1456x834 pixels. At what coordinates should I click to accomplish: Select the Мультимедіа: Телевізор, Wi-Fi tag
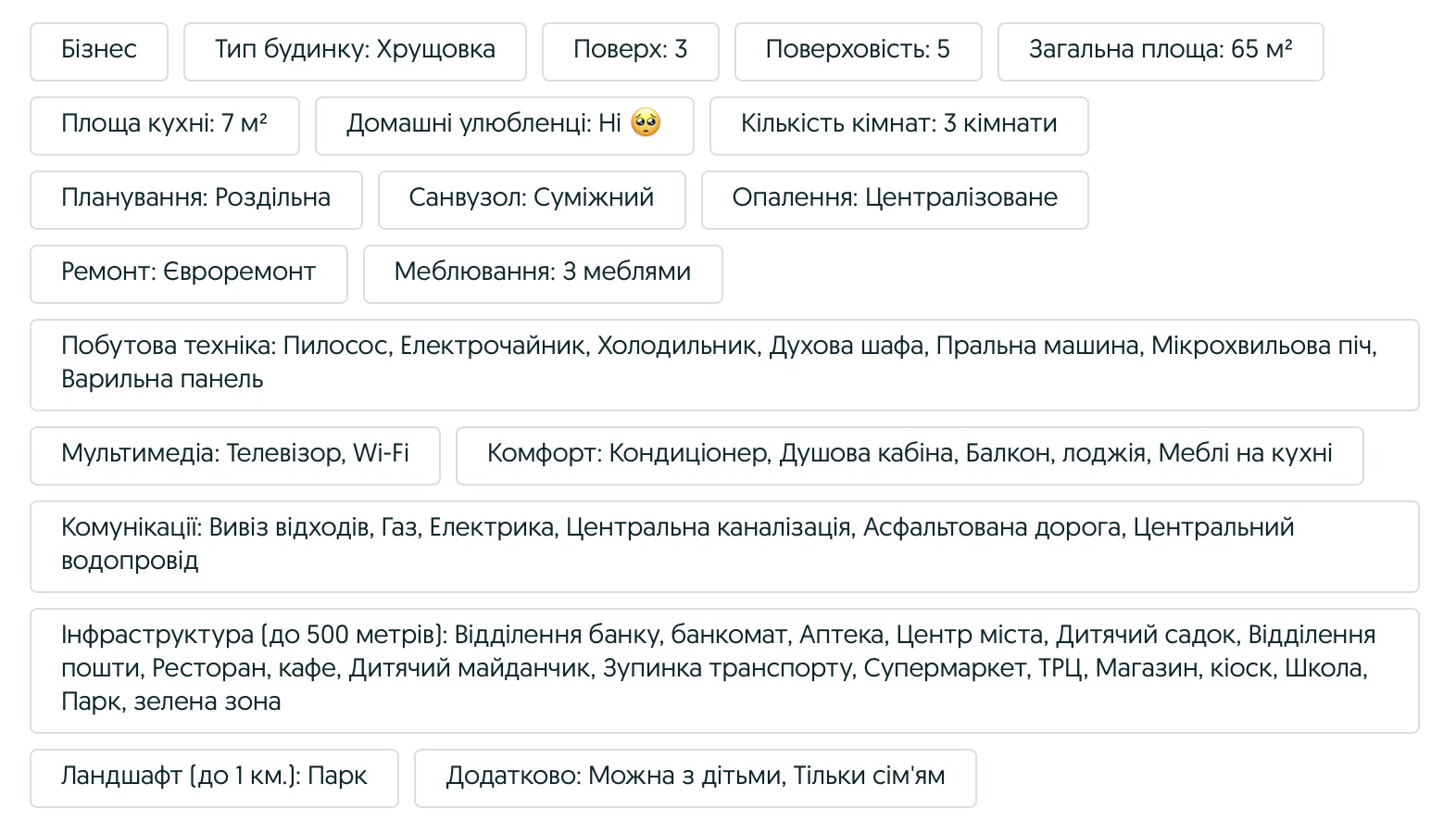(235, 456)
